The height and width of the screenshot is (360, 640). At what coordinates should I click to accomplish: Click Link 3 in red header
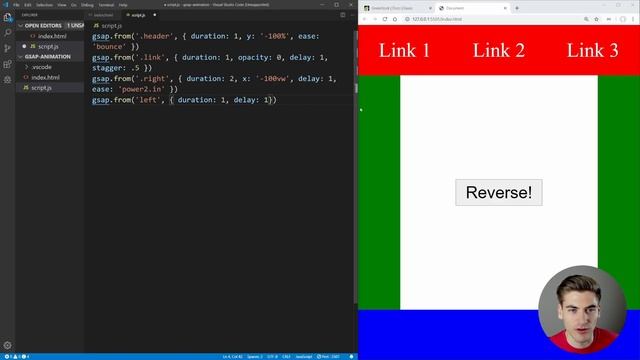click(593, 51)
